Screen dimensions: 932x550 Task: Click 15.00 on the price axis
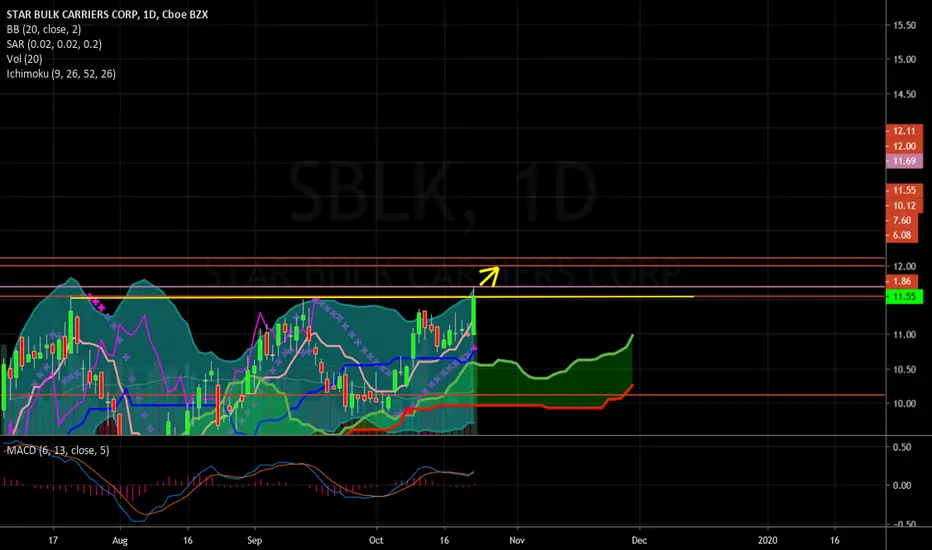click(x=904, y=59)
